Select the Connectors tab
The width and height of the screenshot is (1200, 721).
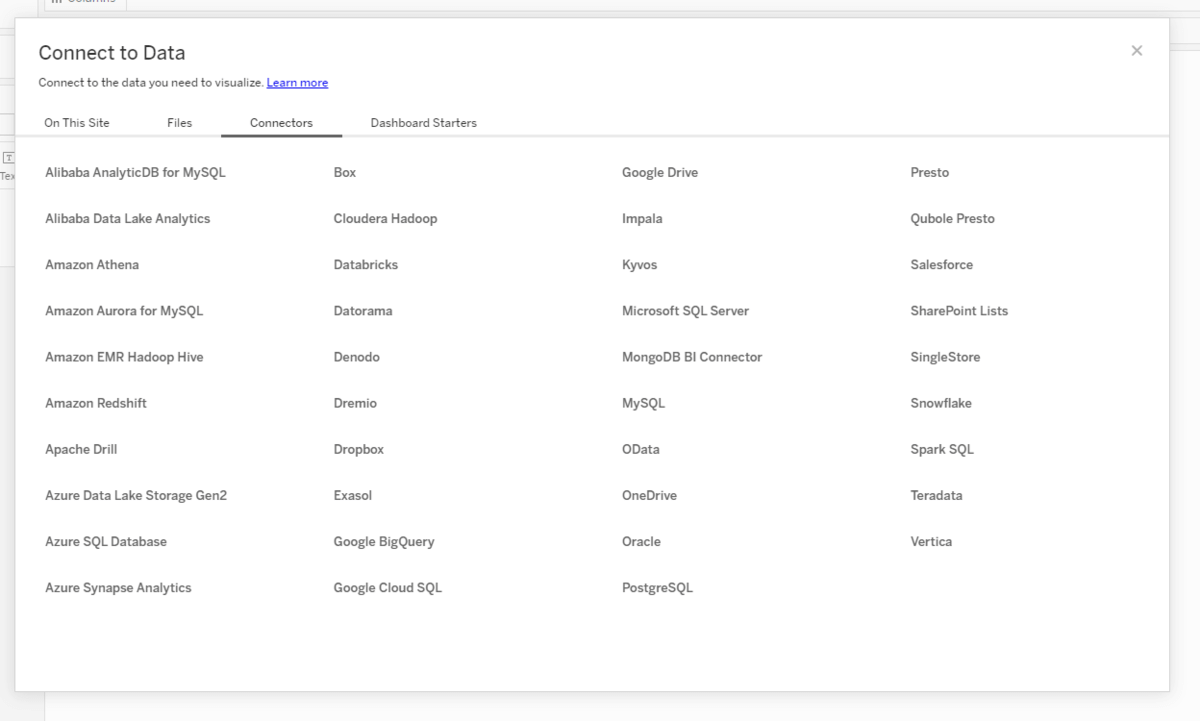point(281,123)
